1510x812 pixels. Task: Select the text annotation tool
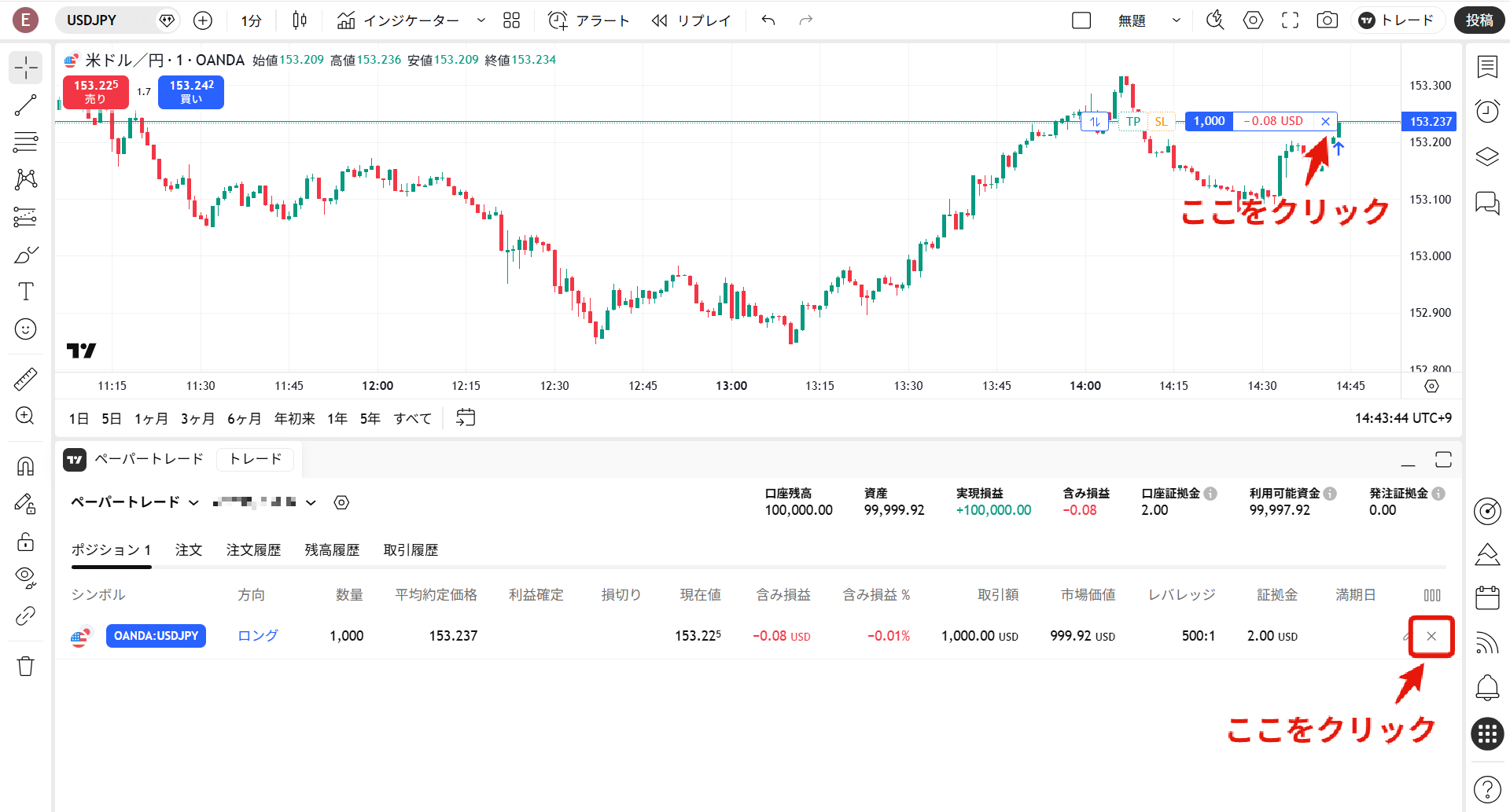[26, 291]
